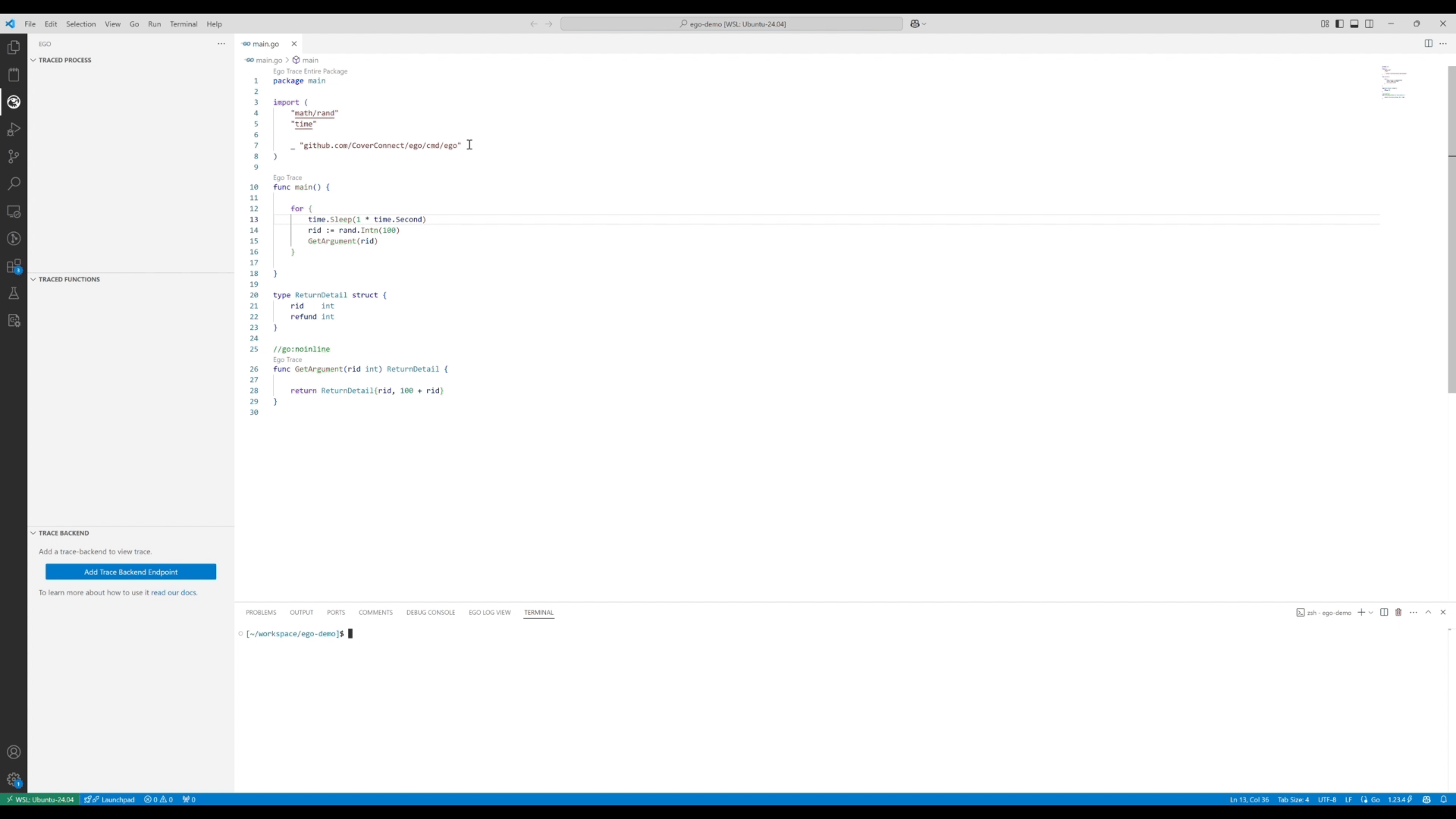The image size is (1456, 819).
Task: Switch to the Ego Log View tab
Action: (489, 612)
